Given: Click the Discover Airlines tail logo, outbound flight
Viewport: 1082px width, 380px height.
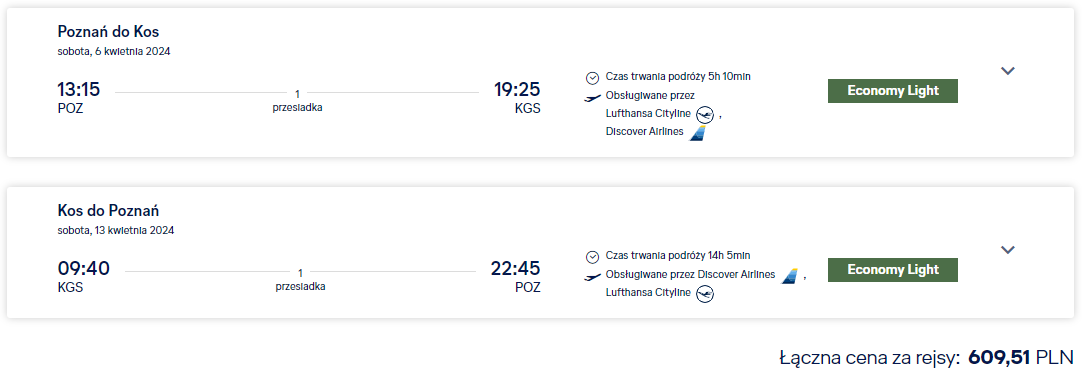Looking at the screenshot, I should coord(698,133).
